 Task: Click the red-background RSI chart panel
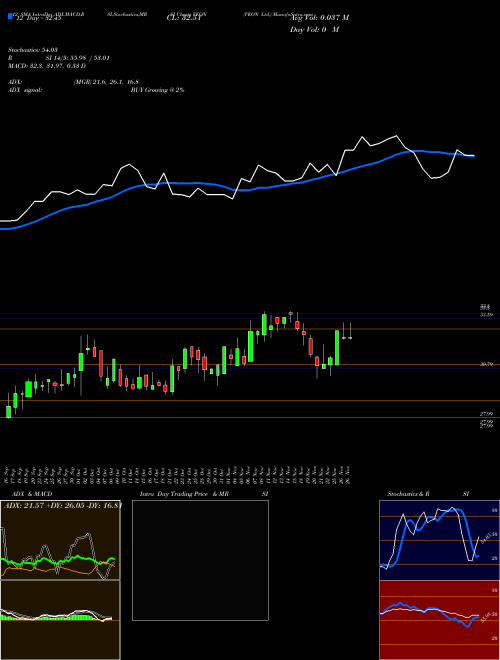point(439,620)
